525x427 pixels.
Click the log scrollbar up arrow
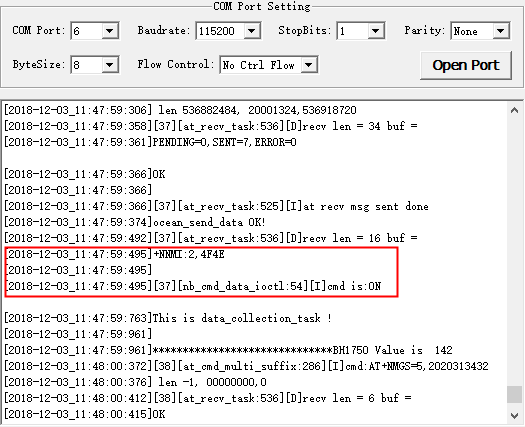pyautogui.click(x=515, y=110)
